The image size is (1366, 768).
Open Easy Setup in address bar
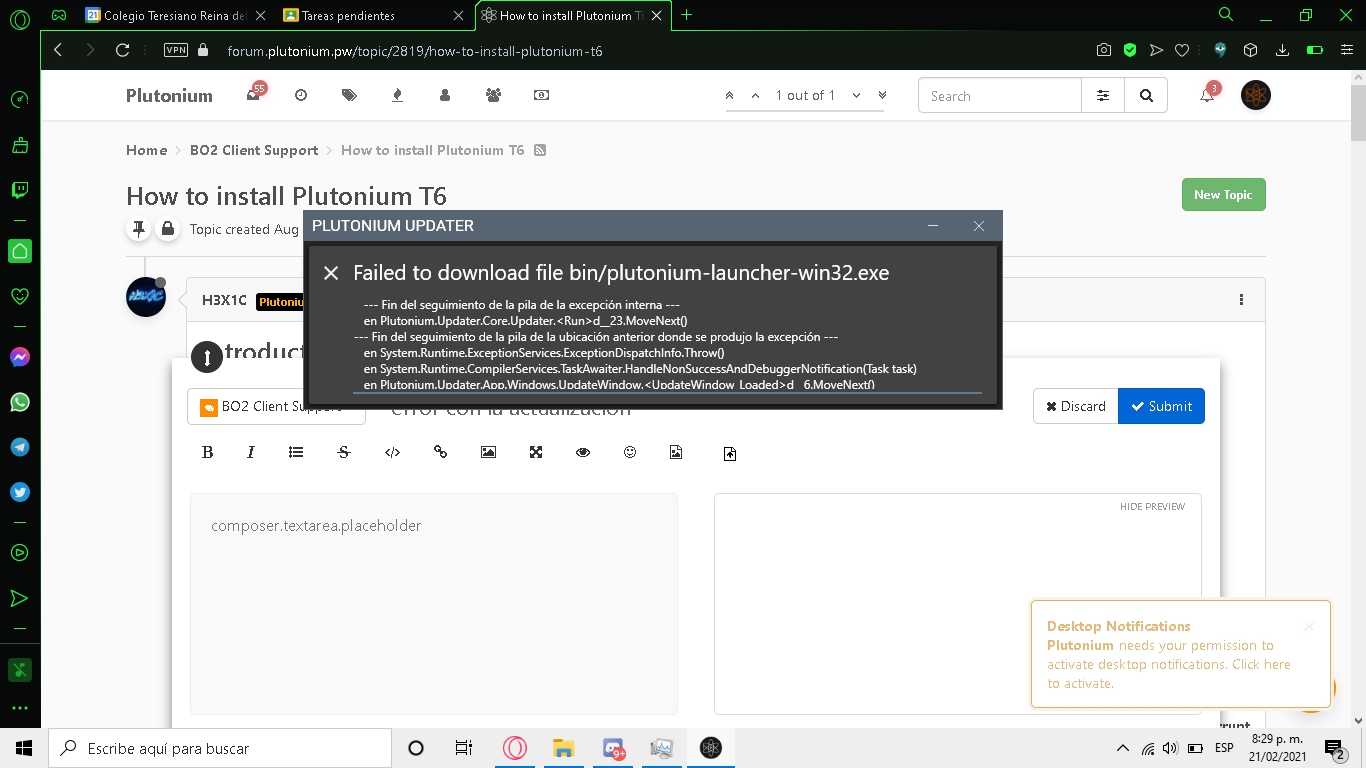pyautogui.click(x=1346, y=50)
